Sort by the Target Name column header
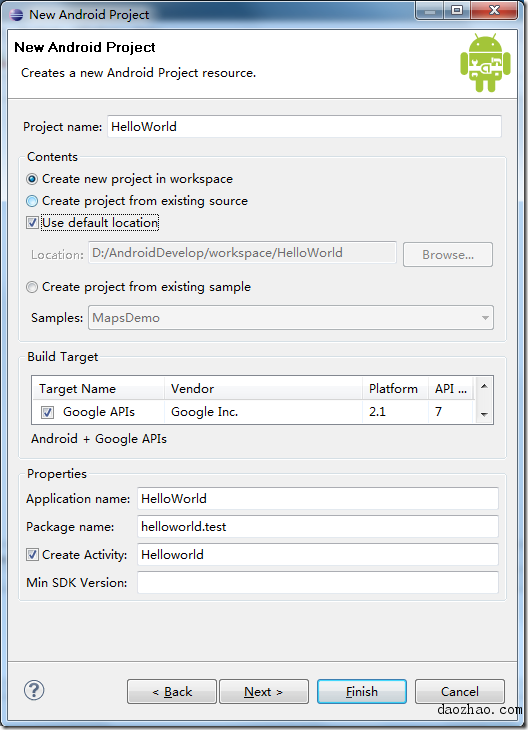This screenshot has height=730, width=528. pyautogui.click(x=98, y=388)
